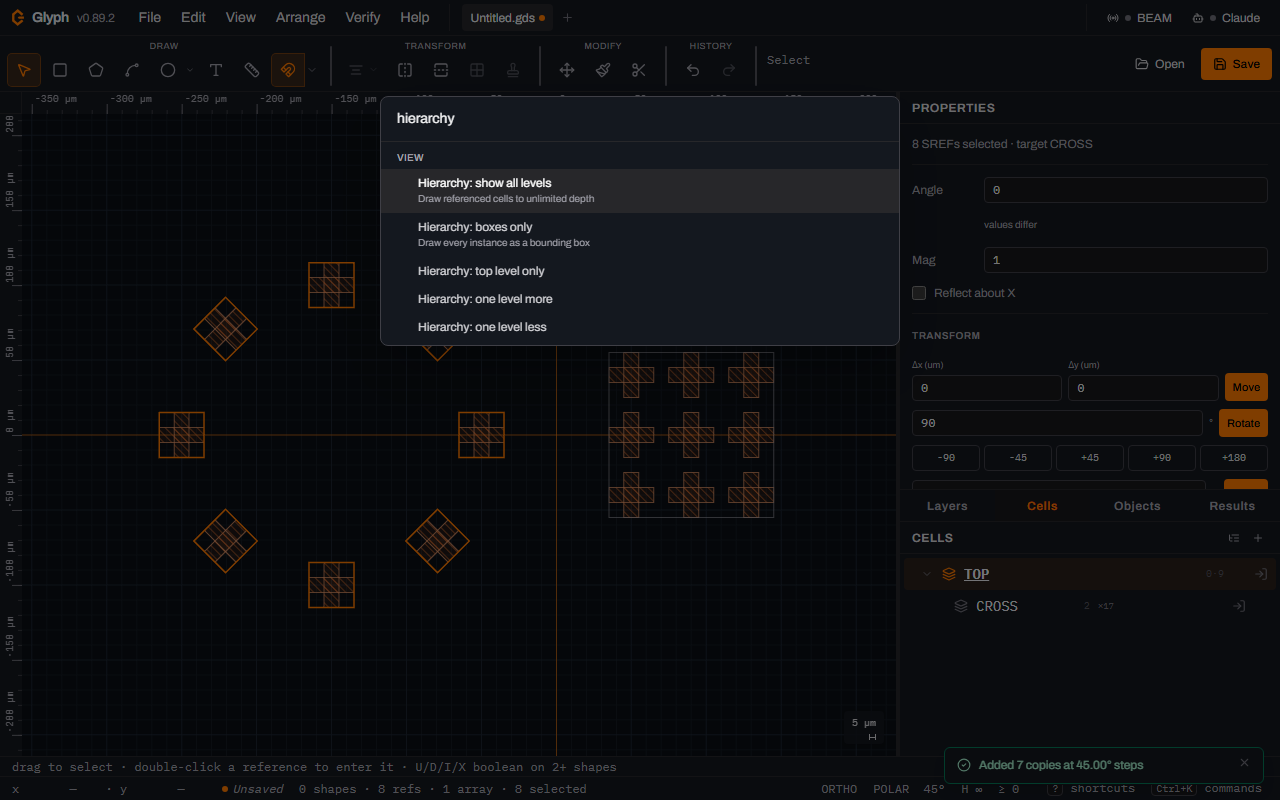Click the array grid transform icon
The width and height of the screenshot is (1280, 800).
coord(477,70)
